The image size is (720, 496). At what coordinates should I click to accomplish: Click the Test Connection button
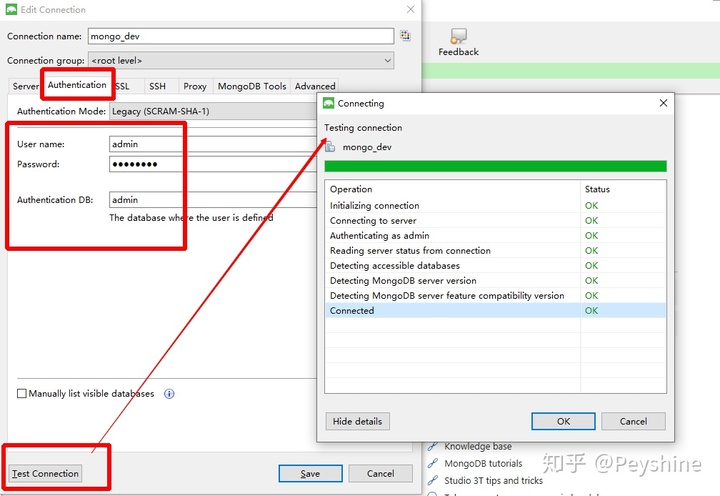[x=45, y=473]
